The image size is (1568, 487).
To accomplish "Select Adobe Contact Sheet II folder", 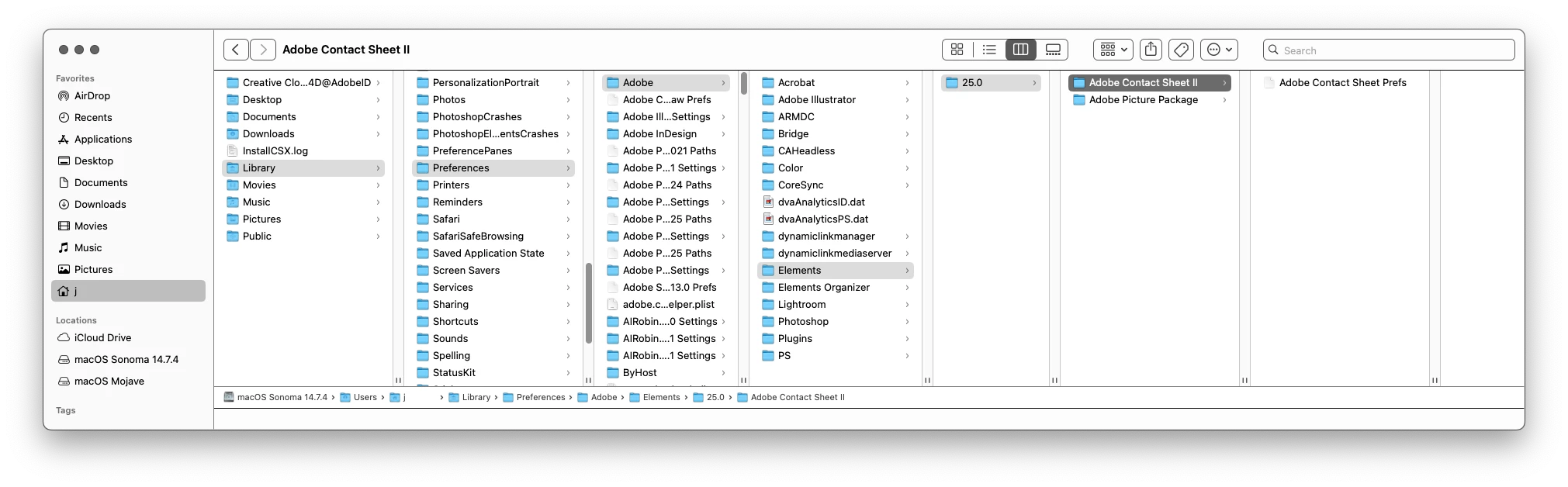I will pyautogui.click(x=1150, y=83).
